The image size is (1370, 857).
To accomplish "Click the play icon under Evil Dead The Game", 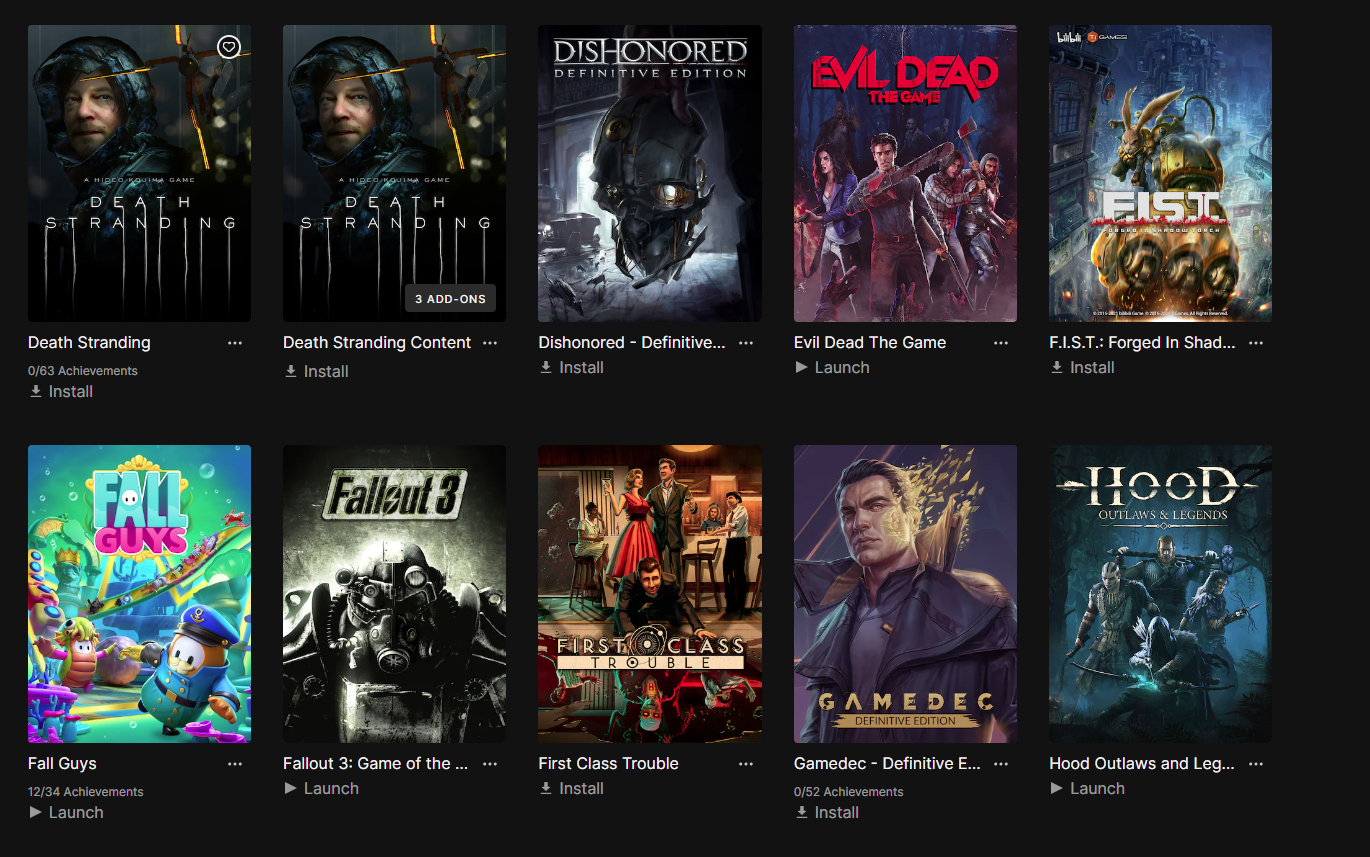I will tap(801, 368).
